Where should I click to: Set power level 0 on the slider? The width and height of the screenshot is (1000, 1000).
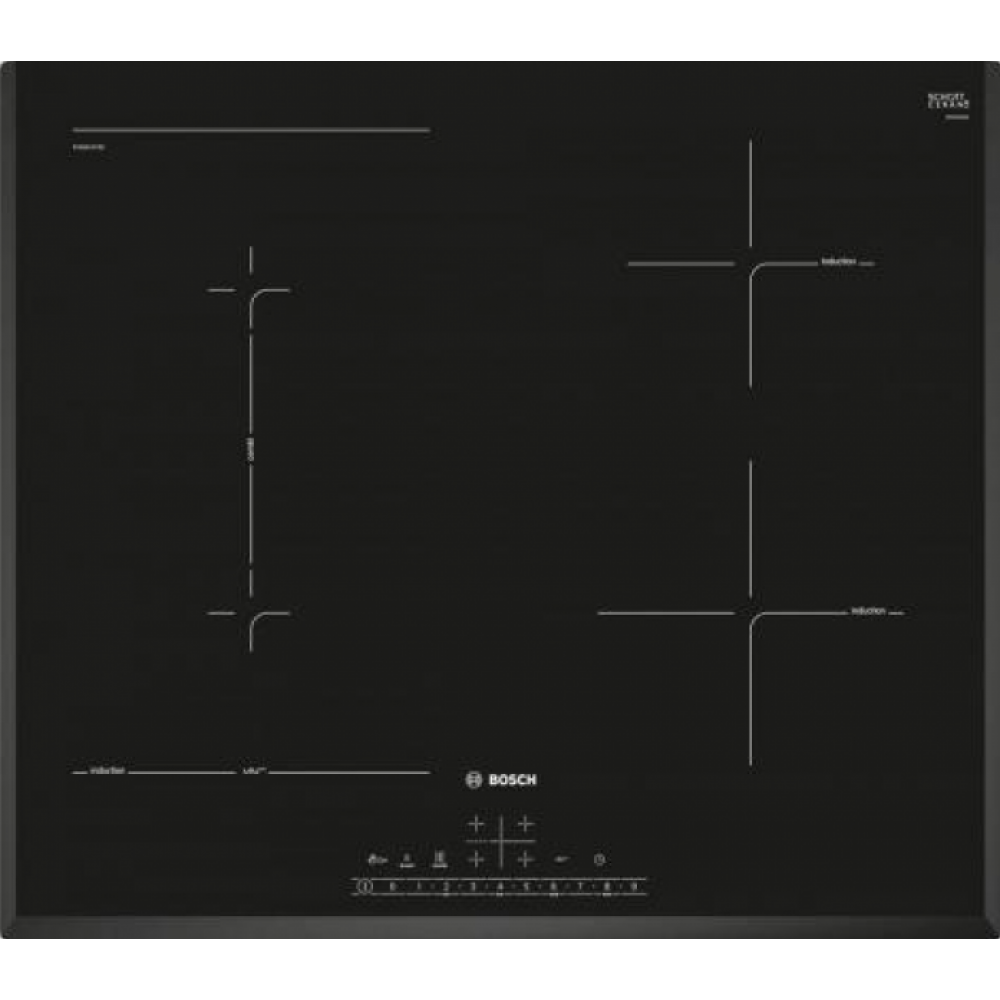pyautogui.click(x=392, y=886)
